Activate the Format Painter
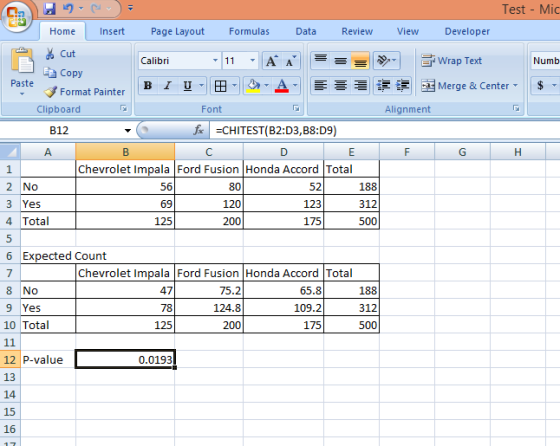Screen dimensions: 560x446 pos(84,92)
